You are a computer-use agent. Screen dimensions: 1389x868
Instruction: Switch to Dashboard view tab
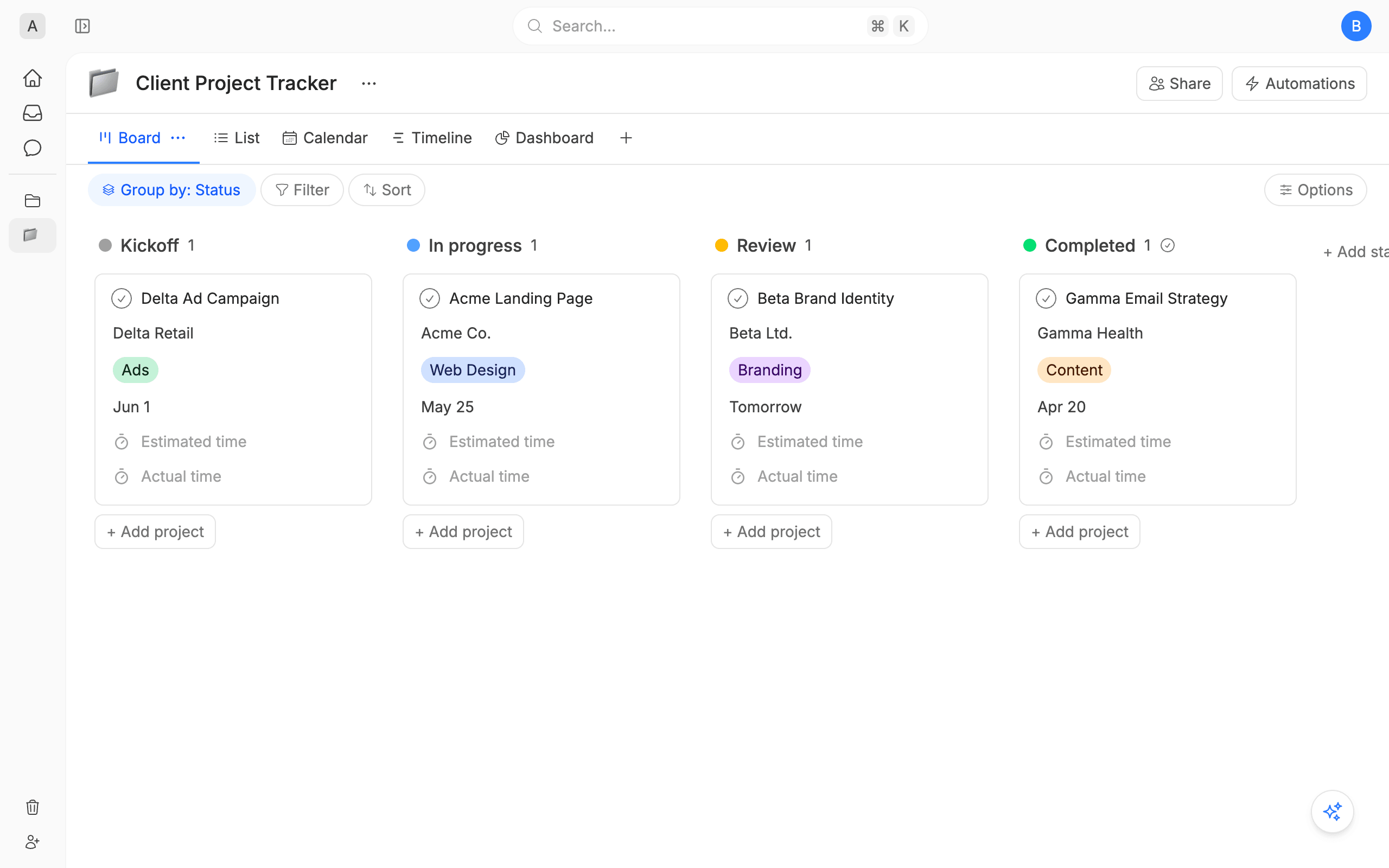tap(544, 138)
